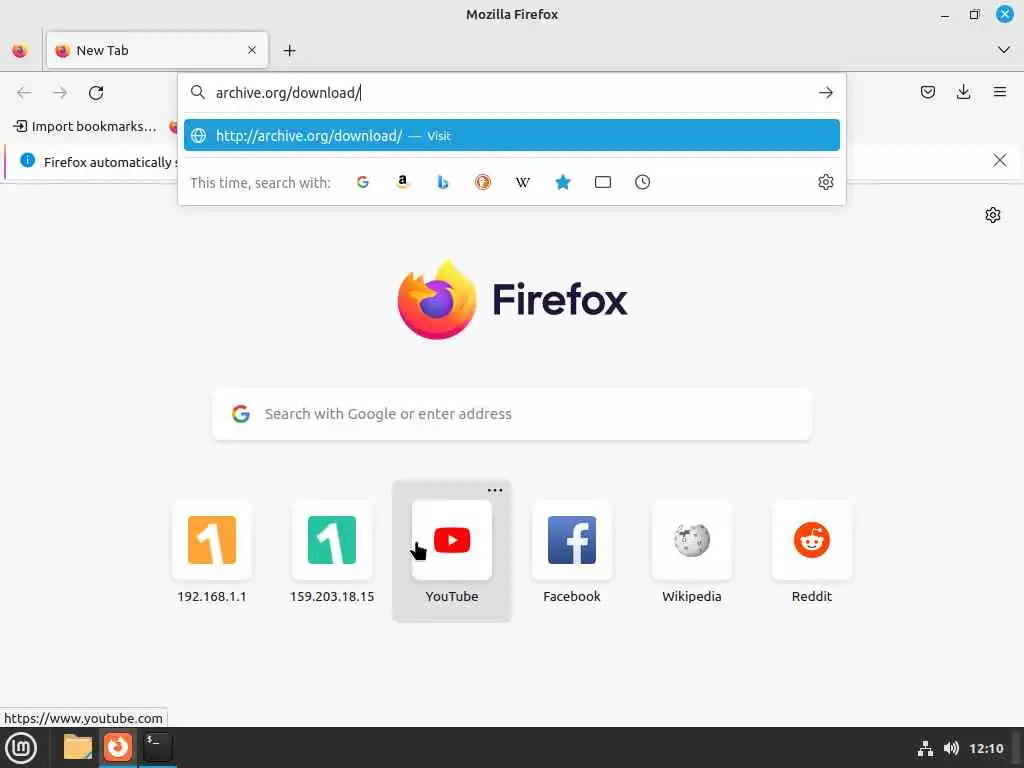Open search settings gear in URL dropdown
Screen dimensions: 1024x768
[x=825, y=182]
